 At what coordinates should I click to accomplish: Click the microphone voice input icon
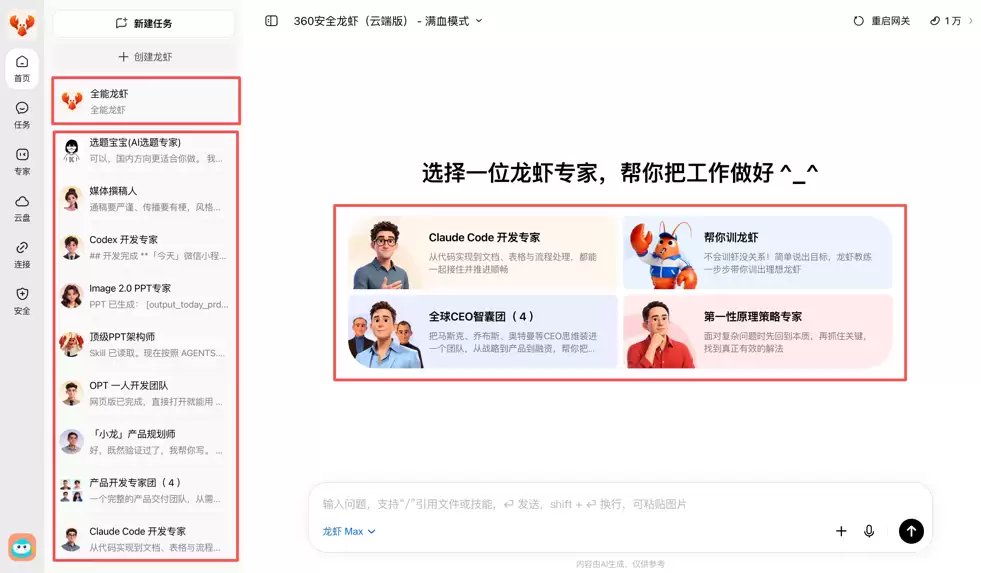click(869, 531)
